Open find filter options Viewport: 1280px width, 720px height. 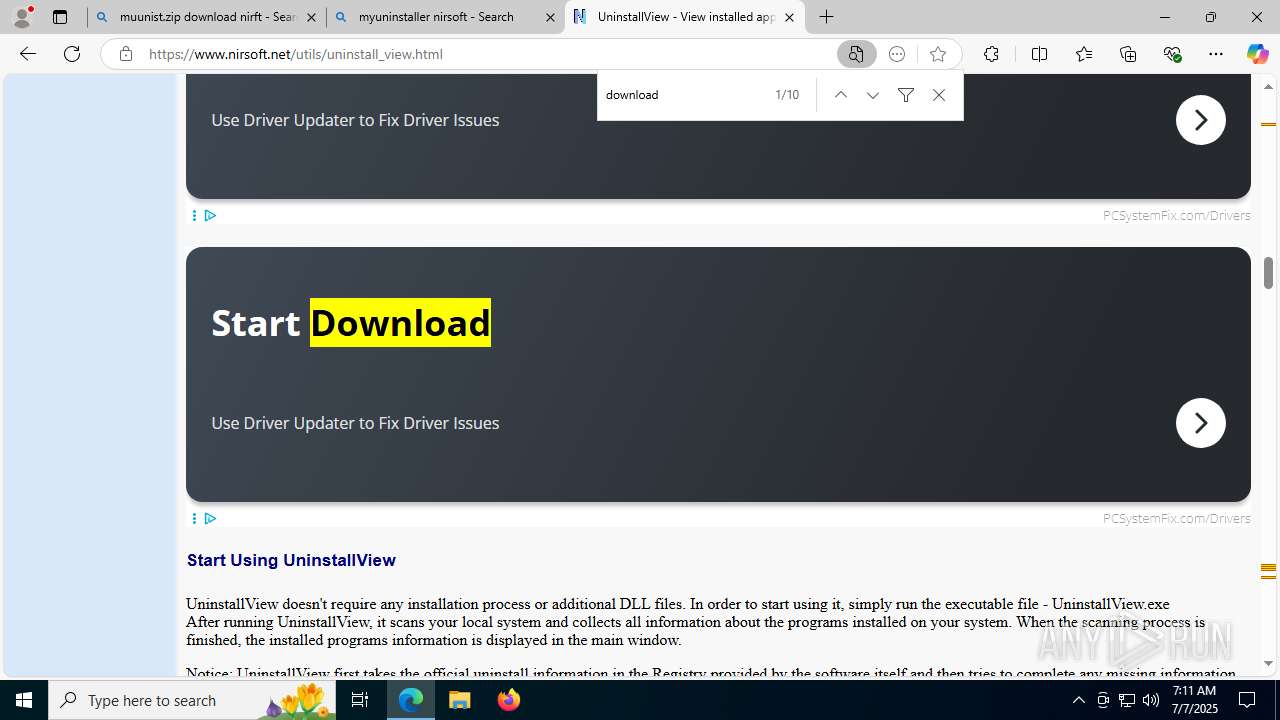[906, 95]
